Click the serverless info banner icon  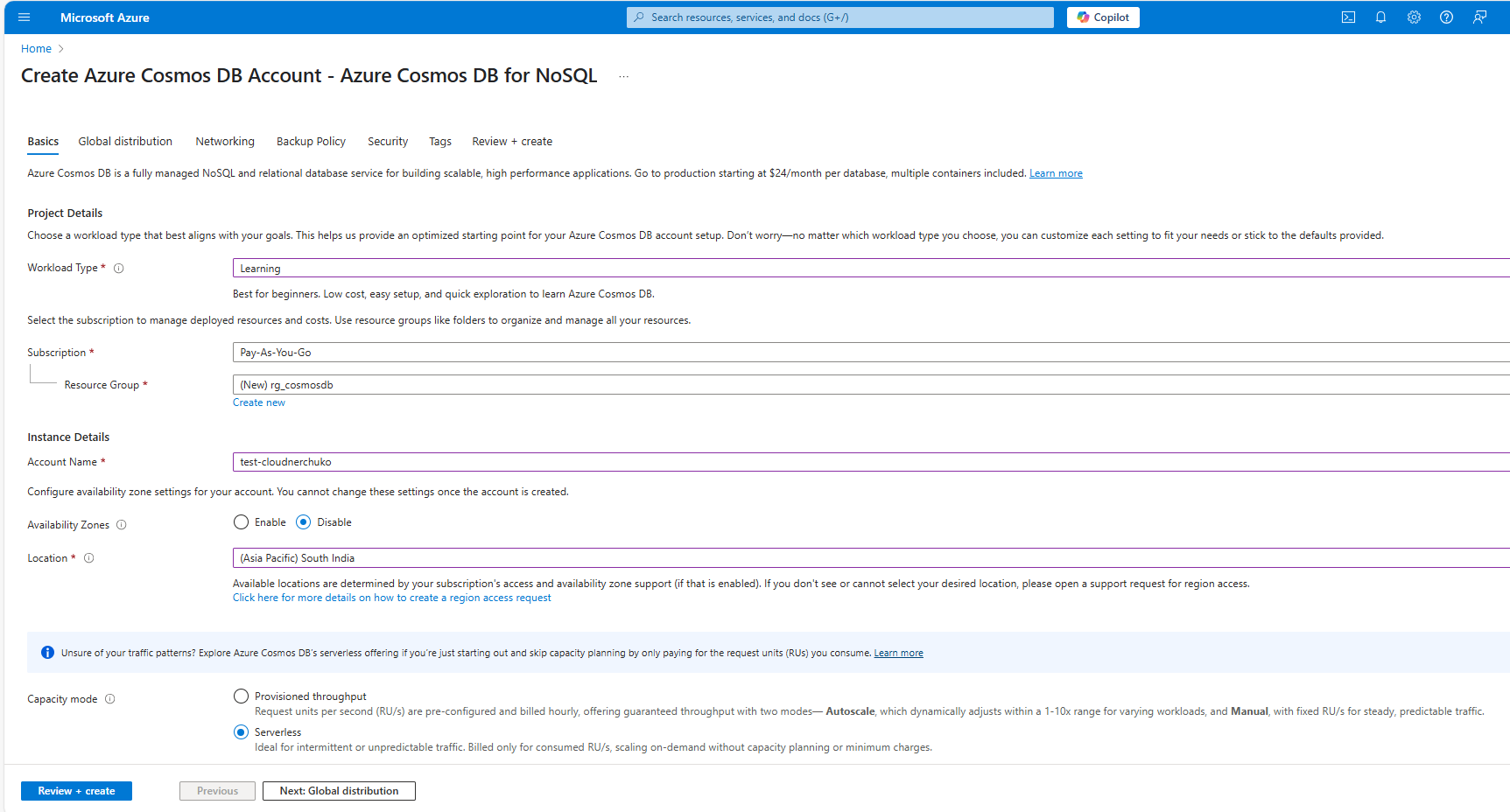pyautogui.click(x=47, y=653)
